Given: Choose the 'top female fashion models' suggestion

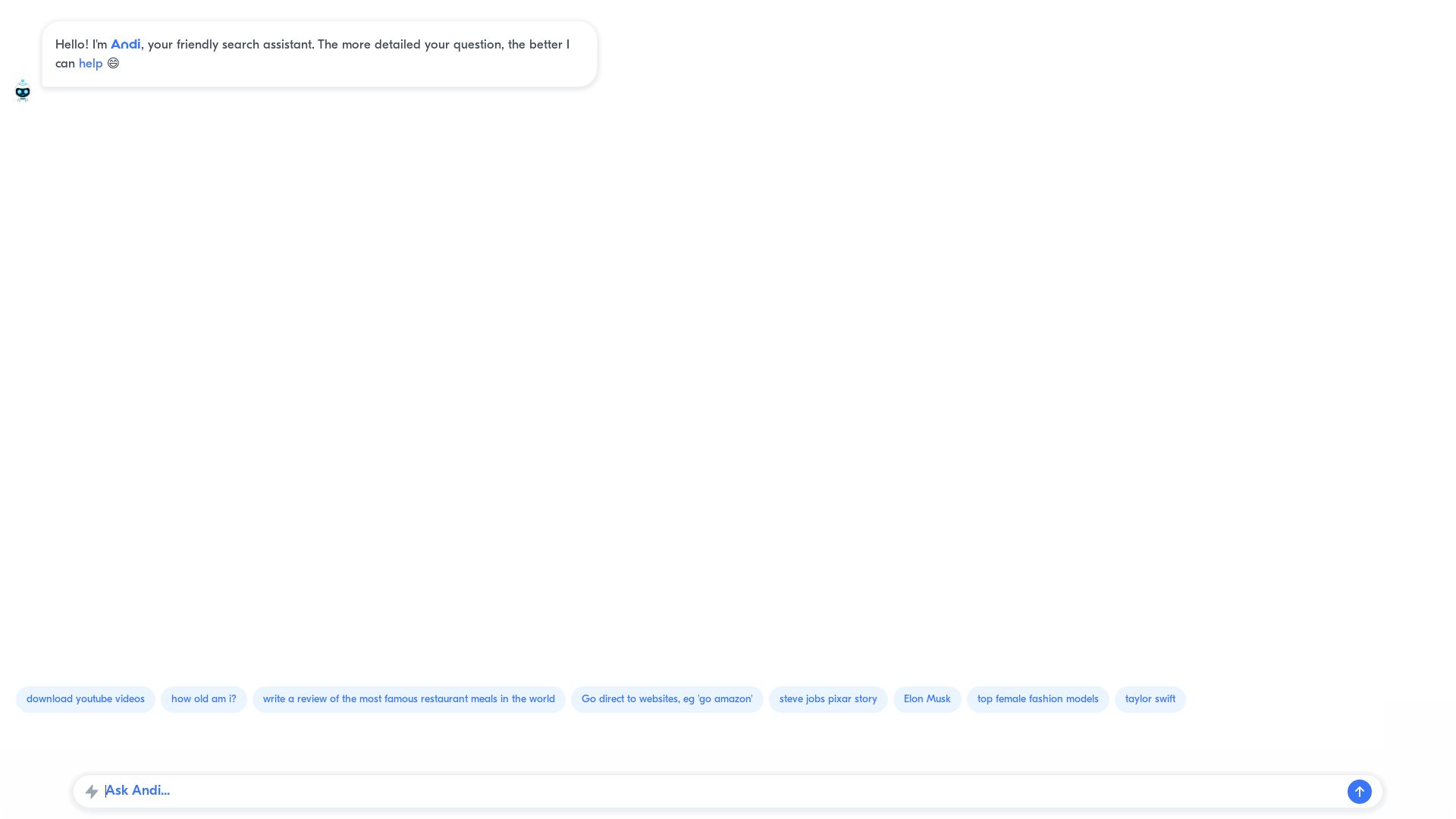Looking at the screenshot, I should [x=1037, y=699].
